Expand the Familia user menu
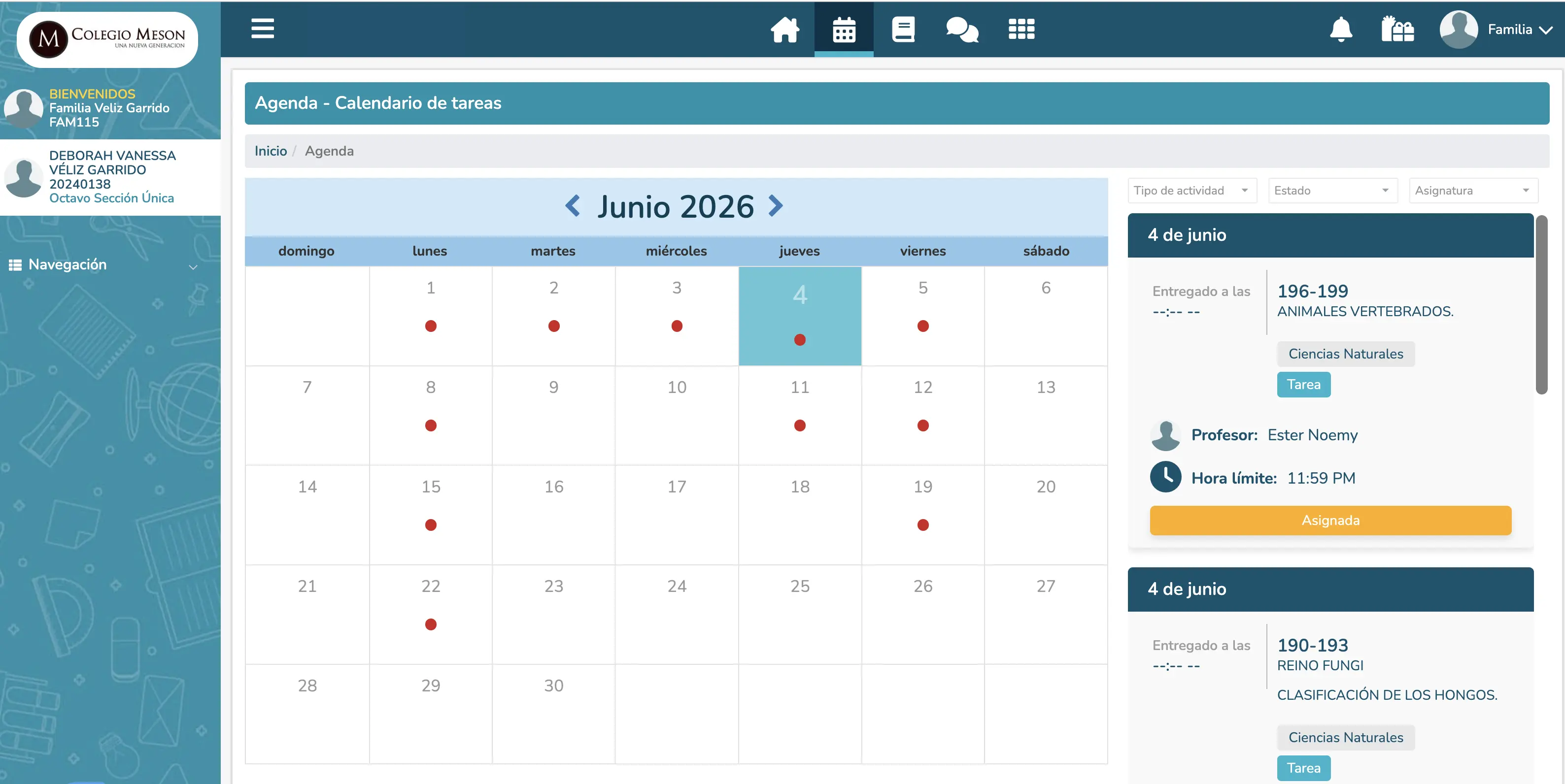This screenshot has width=1565, height=784. [1520, 29]
